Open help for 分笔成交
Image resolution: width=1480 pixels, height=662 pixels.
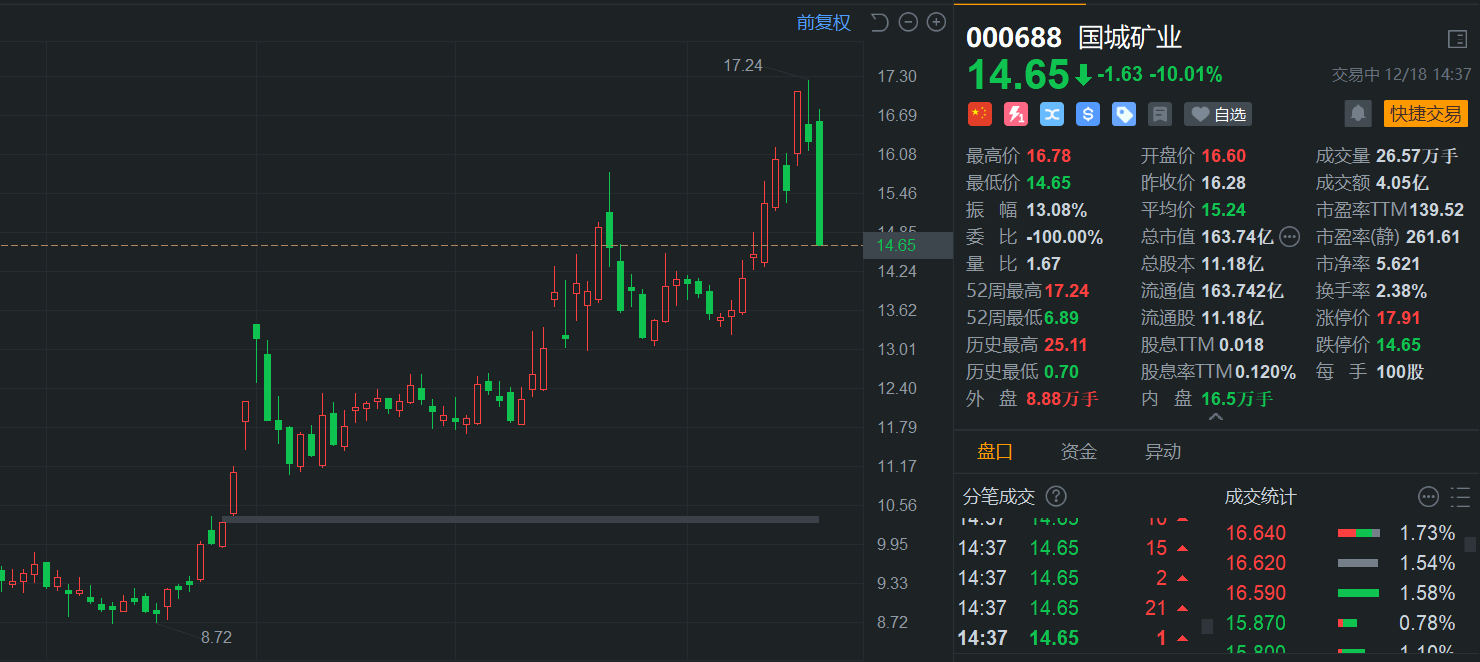point(1056,497)
